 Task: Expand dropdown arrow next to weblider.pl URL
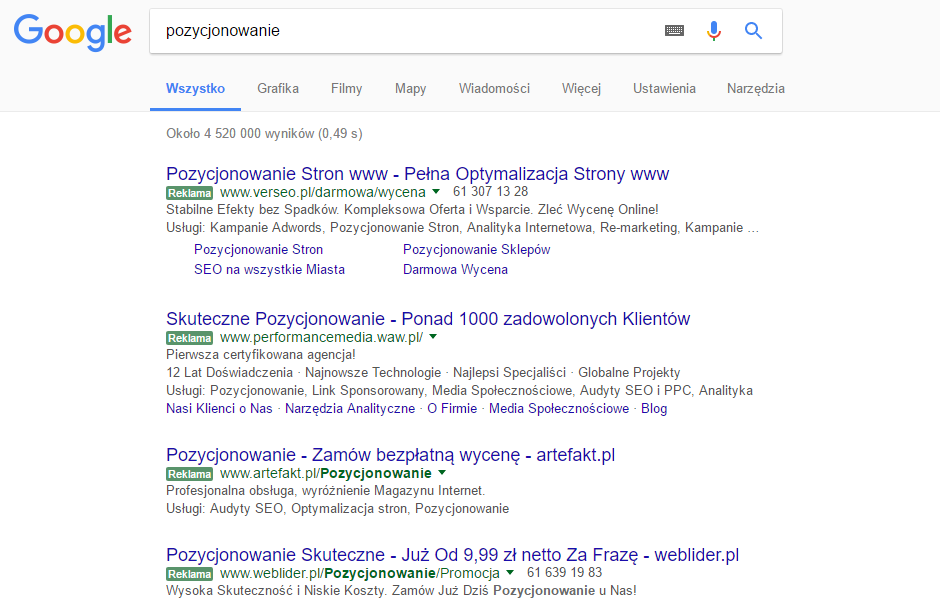pos(510,573)
